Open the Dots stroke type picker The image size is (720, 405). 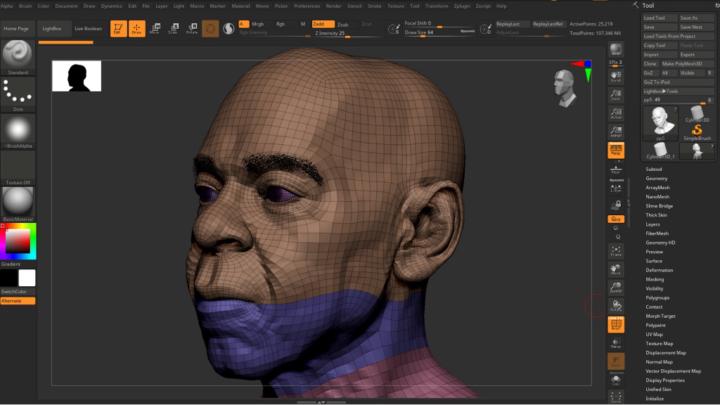click(x=18, y=93)
